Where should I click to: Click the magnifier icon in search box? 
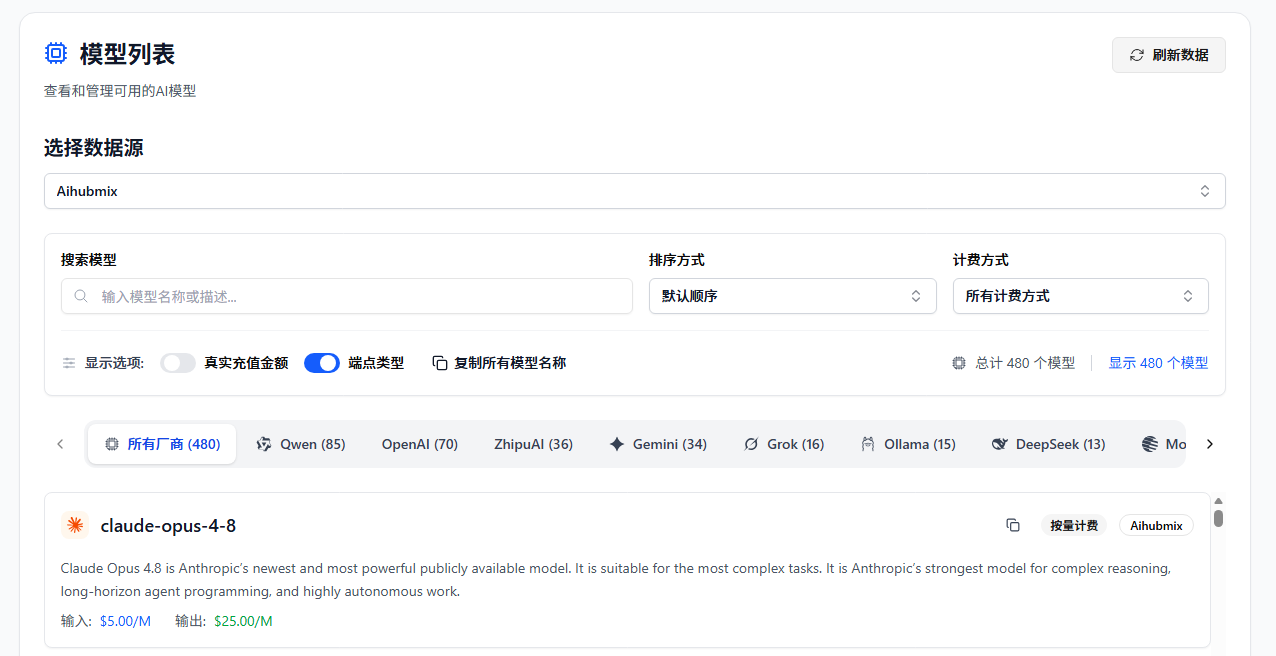81,296
